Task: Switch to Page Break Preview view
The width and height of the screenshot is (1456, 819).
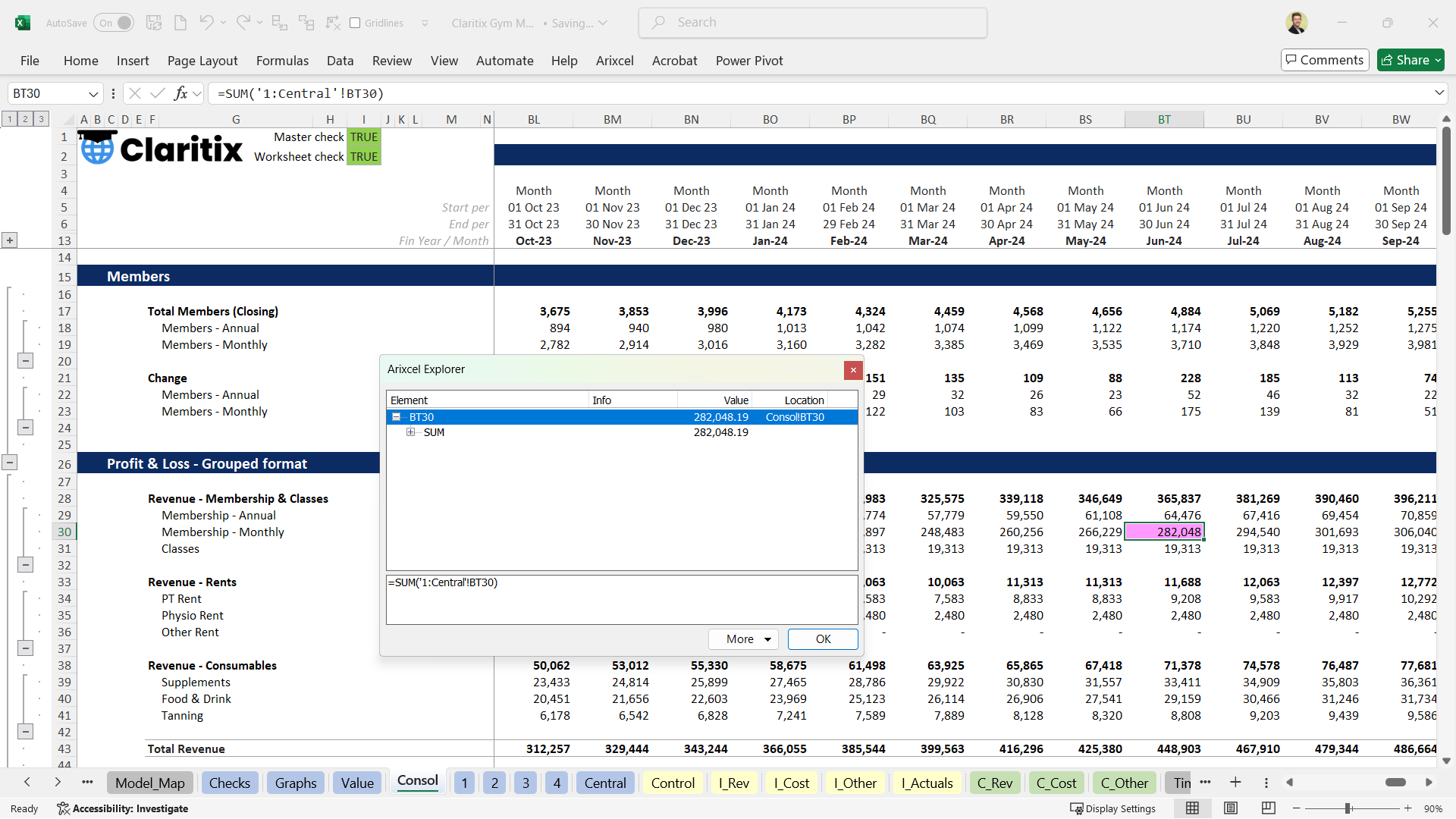Action: coord(1268,808)
